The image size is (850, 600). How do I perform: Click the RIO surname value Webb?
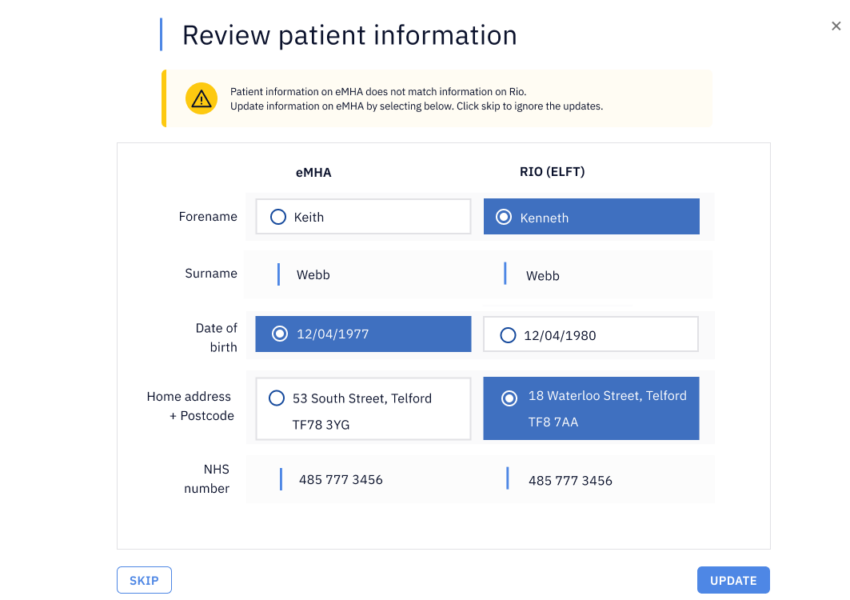[x=543, y=276]
